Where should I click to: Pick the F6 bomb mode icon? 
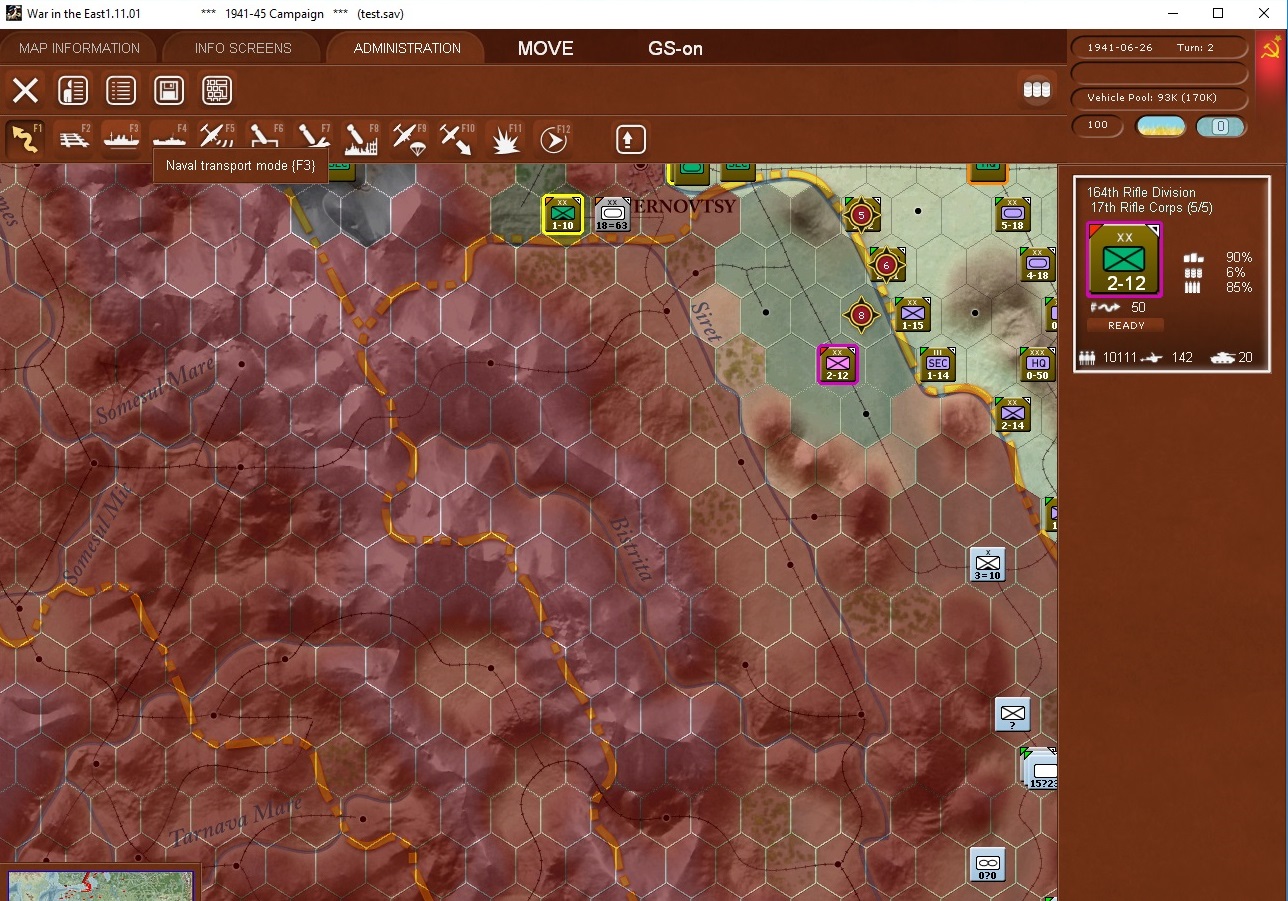(x=265, y=139)
